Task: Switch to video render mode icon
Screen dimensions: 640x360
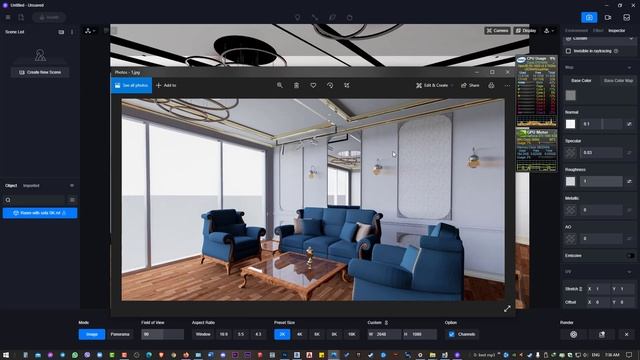Action: (x=608, y=18)
